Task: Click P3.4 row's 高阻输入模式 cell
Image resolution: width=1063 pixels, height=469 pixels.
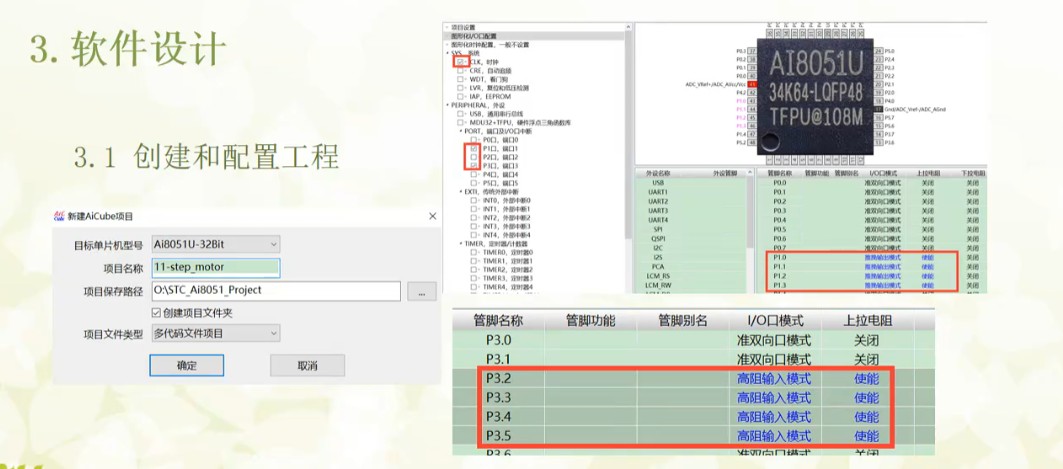Action: [x=774, y=416]
